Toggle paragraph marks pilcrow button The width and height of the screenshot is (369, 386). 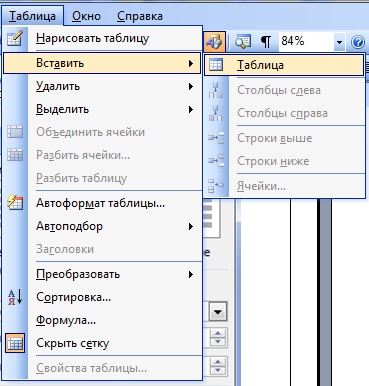(266, 42)
